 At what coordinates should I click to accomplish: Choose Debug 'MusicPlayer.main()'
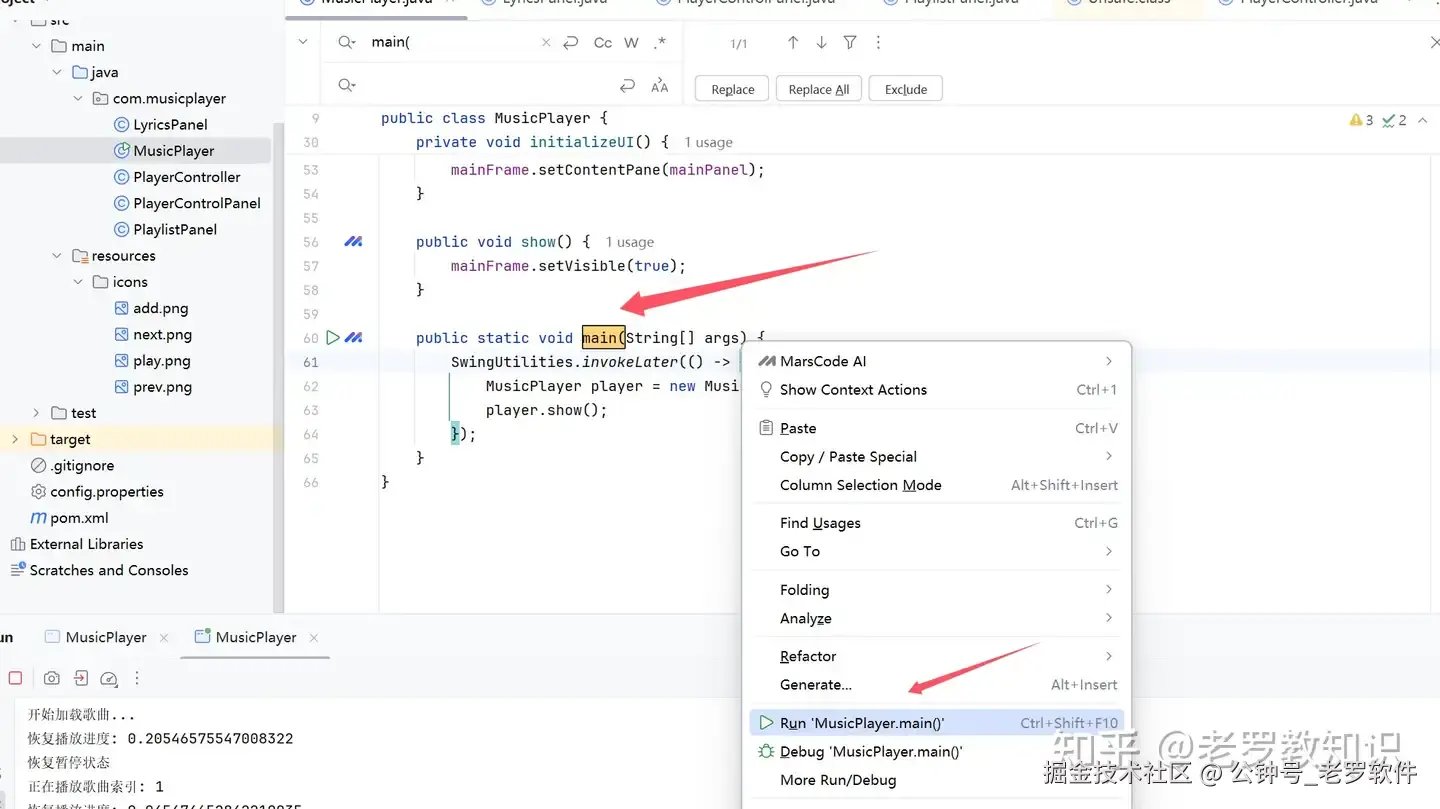pyautogui.click(x=935, y=752)
